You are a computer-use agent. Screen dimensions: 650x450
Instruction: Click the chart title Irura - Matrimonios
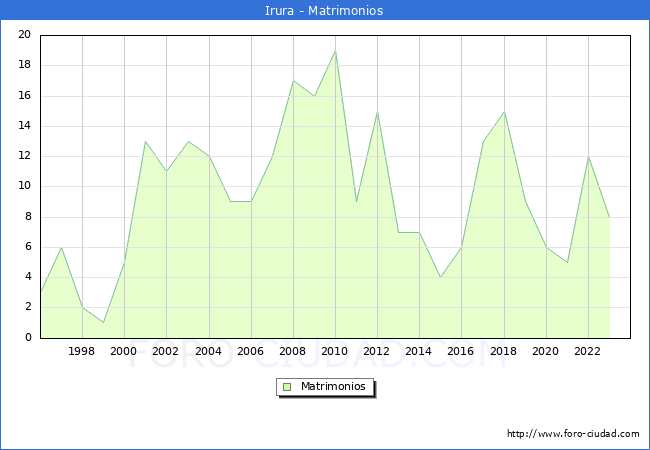(x=325, y=10)
